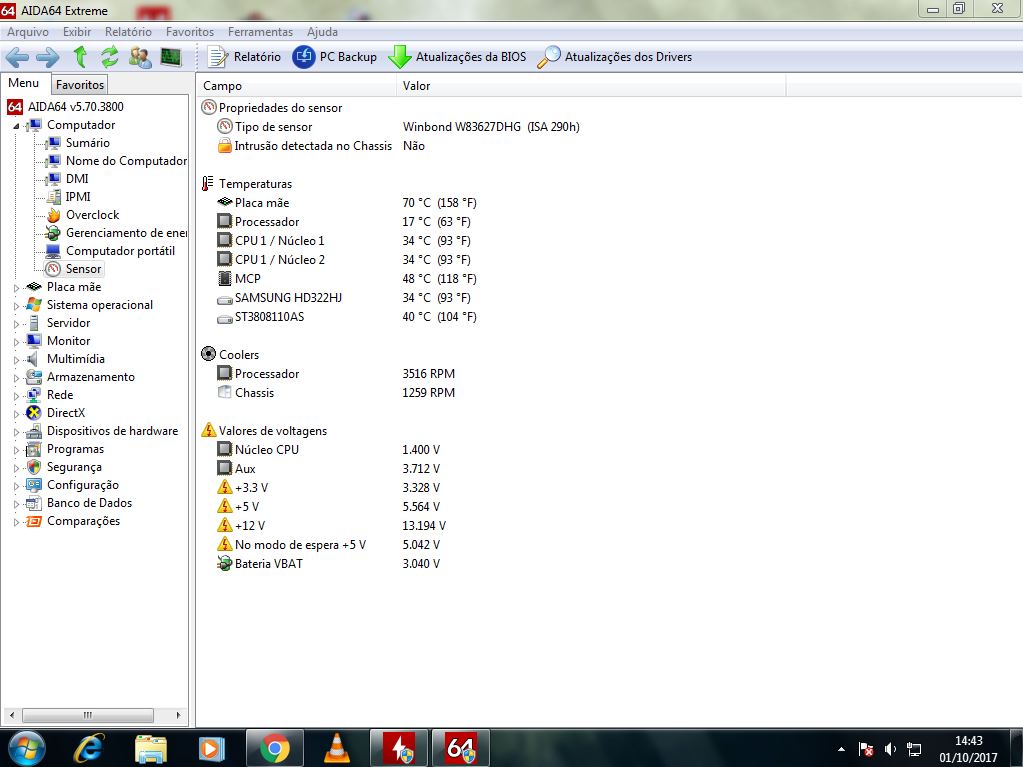Open Google Chrome from taskbar
The height and width of the screenshot is (767, 1023).
(x=275, y=749)
